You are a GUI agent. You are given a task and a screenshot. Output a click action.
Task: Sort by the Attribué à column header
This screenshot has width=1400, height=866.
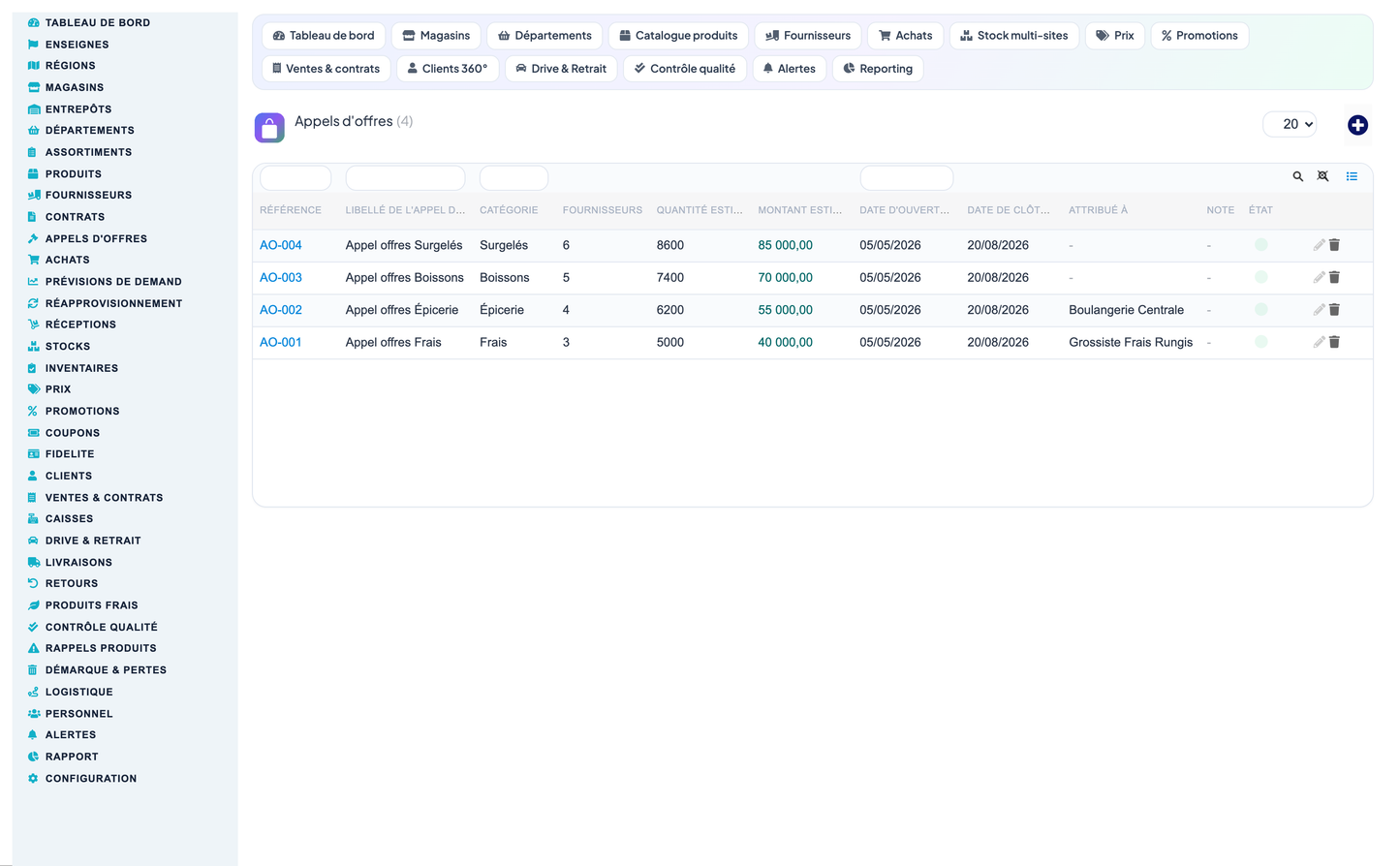(x=1098, y=210)
